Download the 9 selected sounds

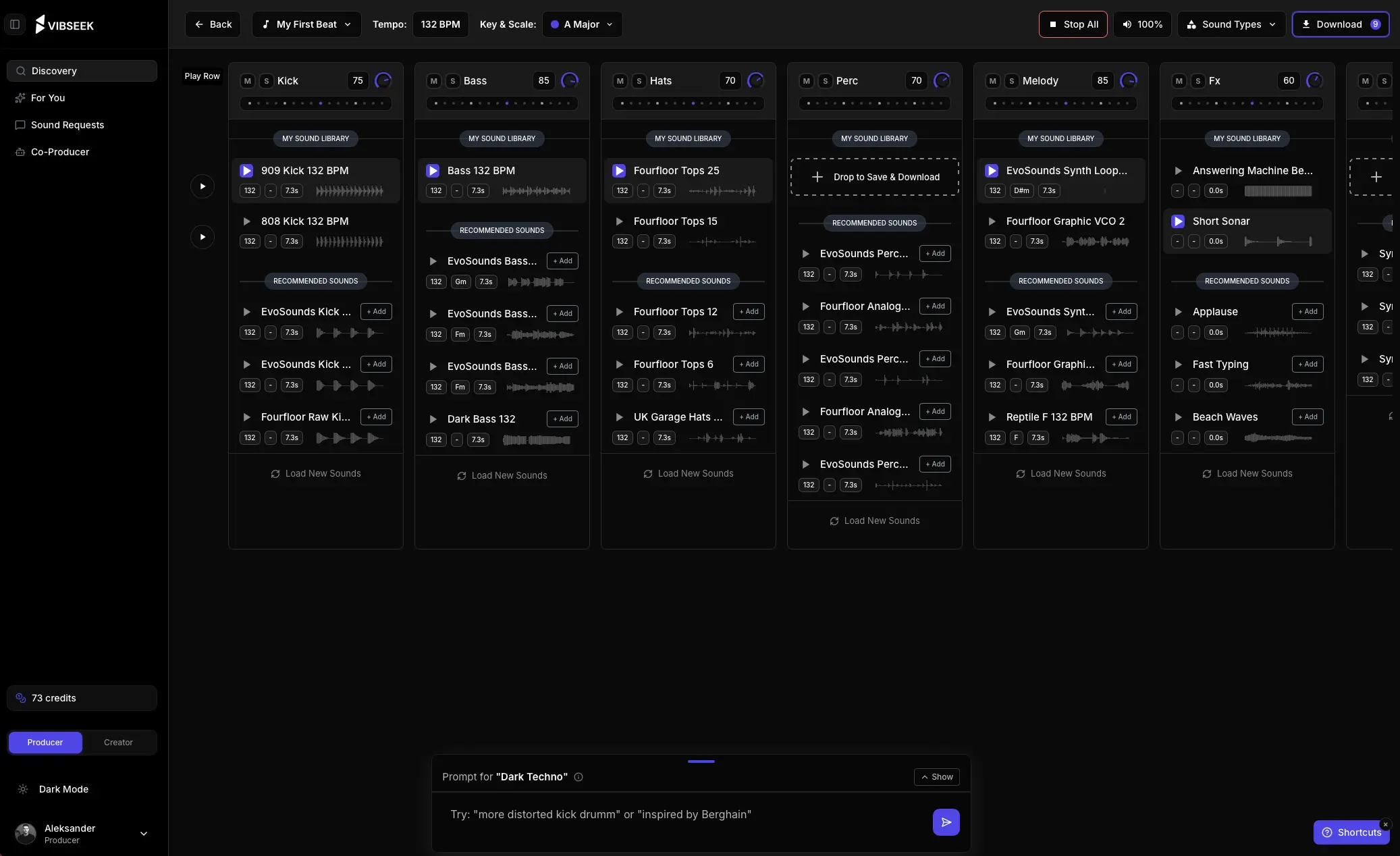tap(1339, 24)
